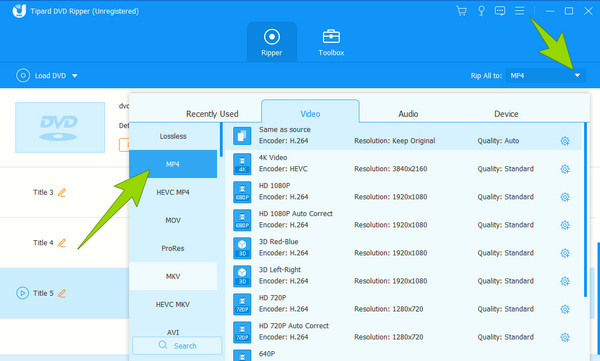Viewport: 600px width, 361px height.
Task: Open settings gear for HD 1080P Auto Correct
Action: [x=565, y=225]
